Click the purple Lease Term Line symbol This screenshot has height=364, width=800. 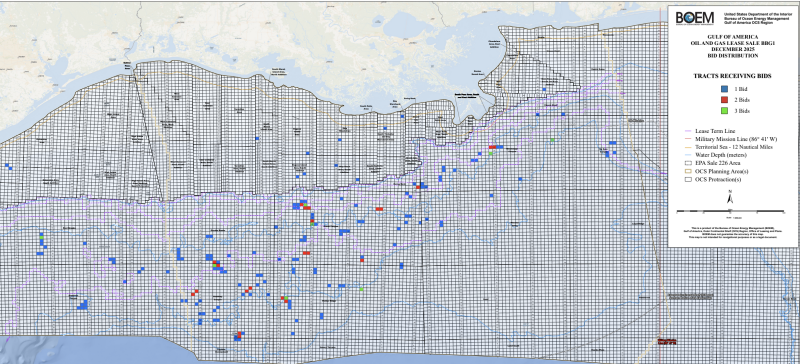point(688,131)
